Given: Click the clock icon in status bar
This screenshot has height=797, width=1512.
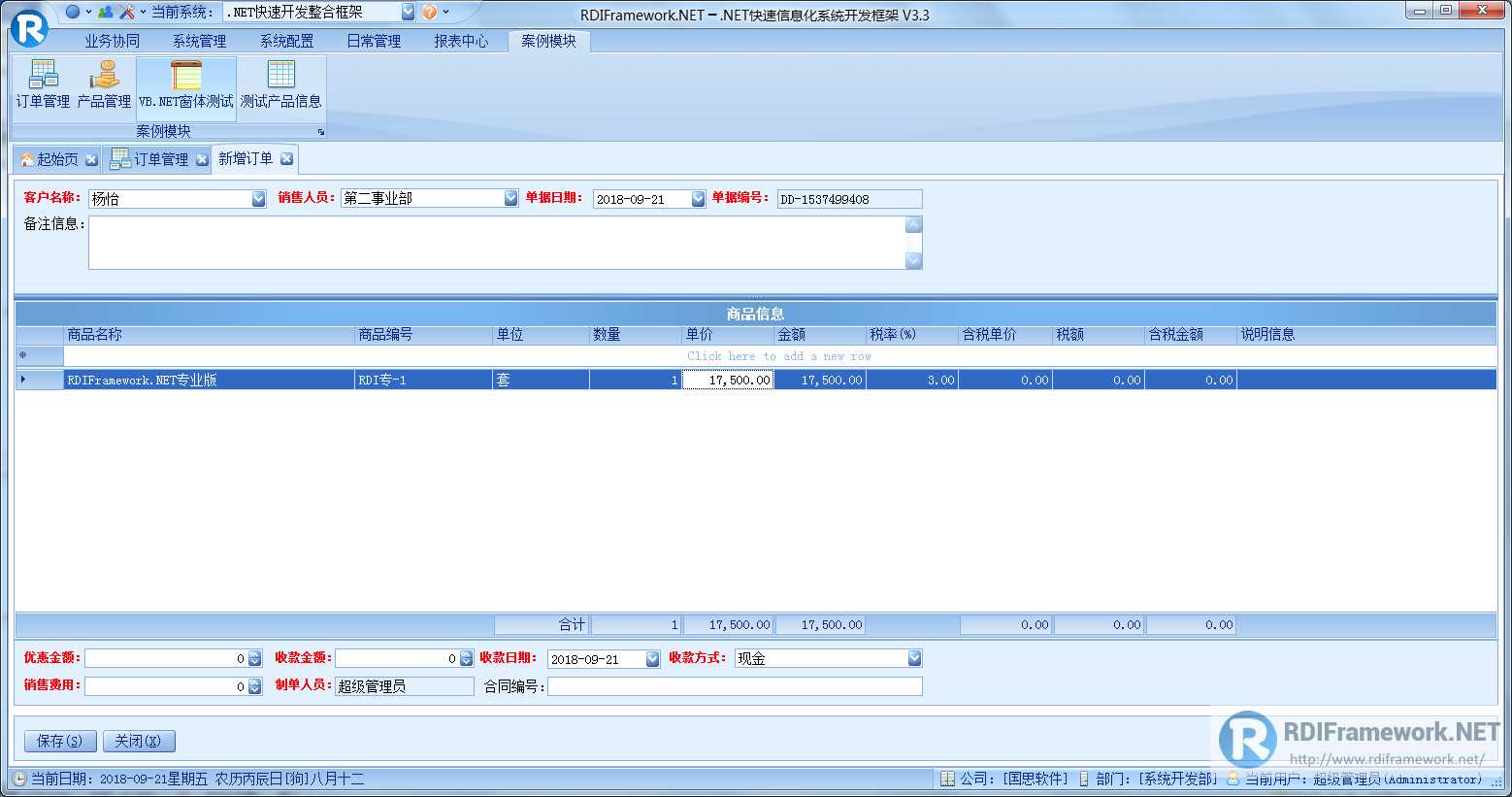Looking at the screenshot, I should tap(18, 779).
